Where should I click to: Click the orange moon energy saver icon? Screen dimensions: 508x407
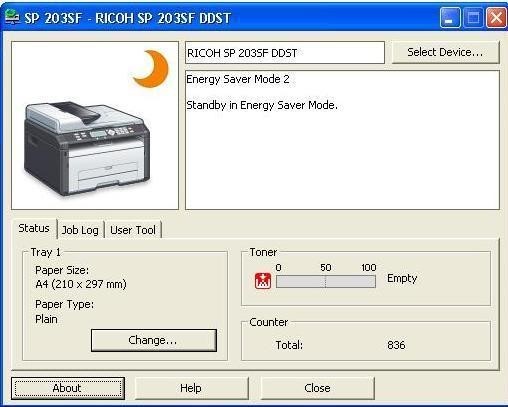pos(151,69)
